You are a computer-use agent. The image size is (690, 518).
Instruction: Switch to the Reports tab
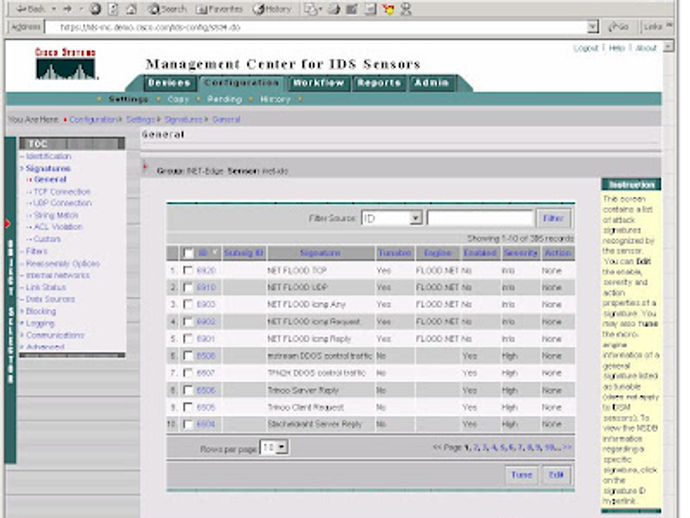coord(379,83)
